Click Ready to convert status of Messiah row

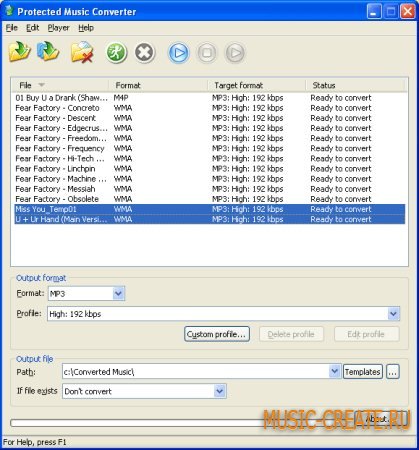341,189
